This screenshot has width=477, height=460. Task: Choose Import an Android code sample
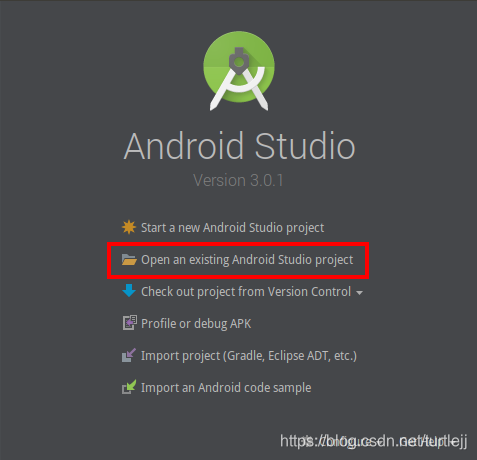226,388
